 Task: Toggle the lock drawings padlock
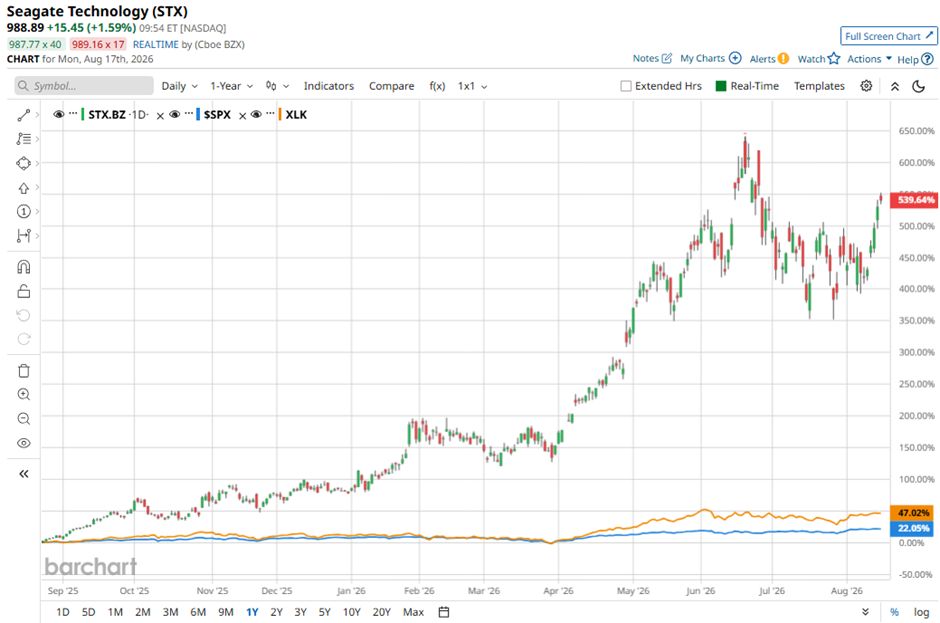(23, 291)
